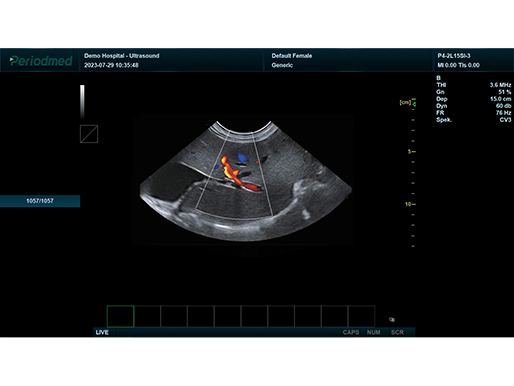Click the [cm] depth unit label
The width and height of the screenshot is (514, 386).
click(x=405, y=102)
